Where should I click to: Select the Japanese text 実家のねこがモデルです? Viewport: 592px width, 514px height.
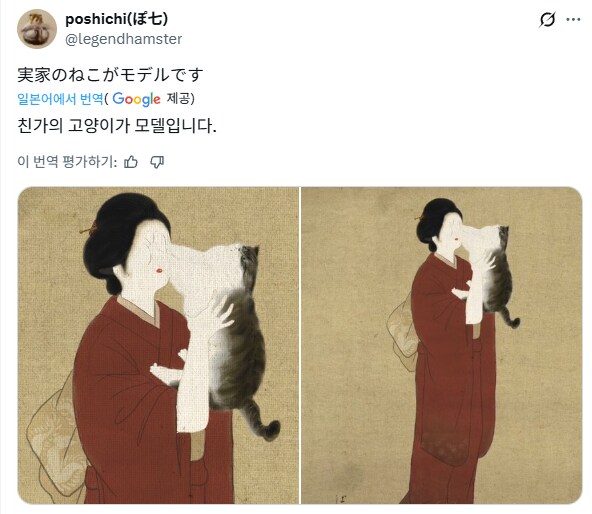[x=110, y=74]
